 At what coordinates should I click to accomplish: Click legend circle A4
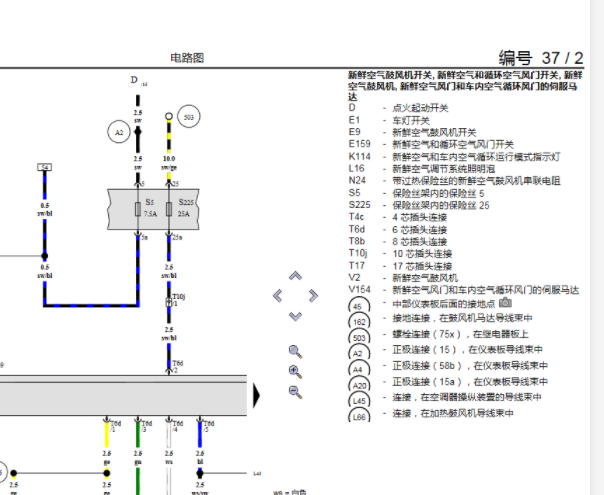point(359,368)
